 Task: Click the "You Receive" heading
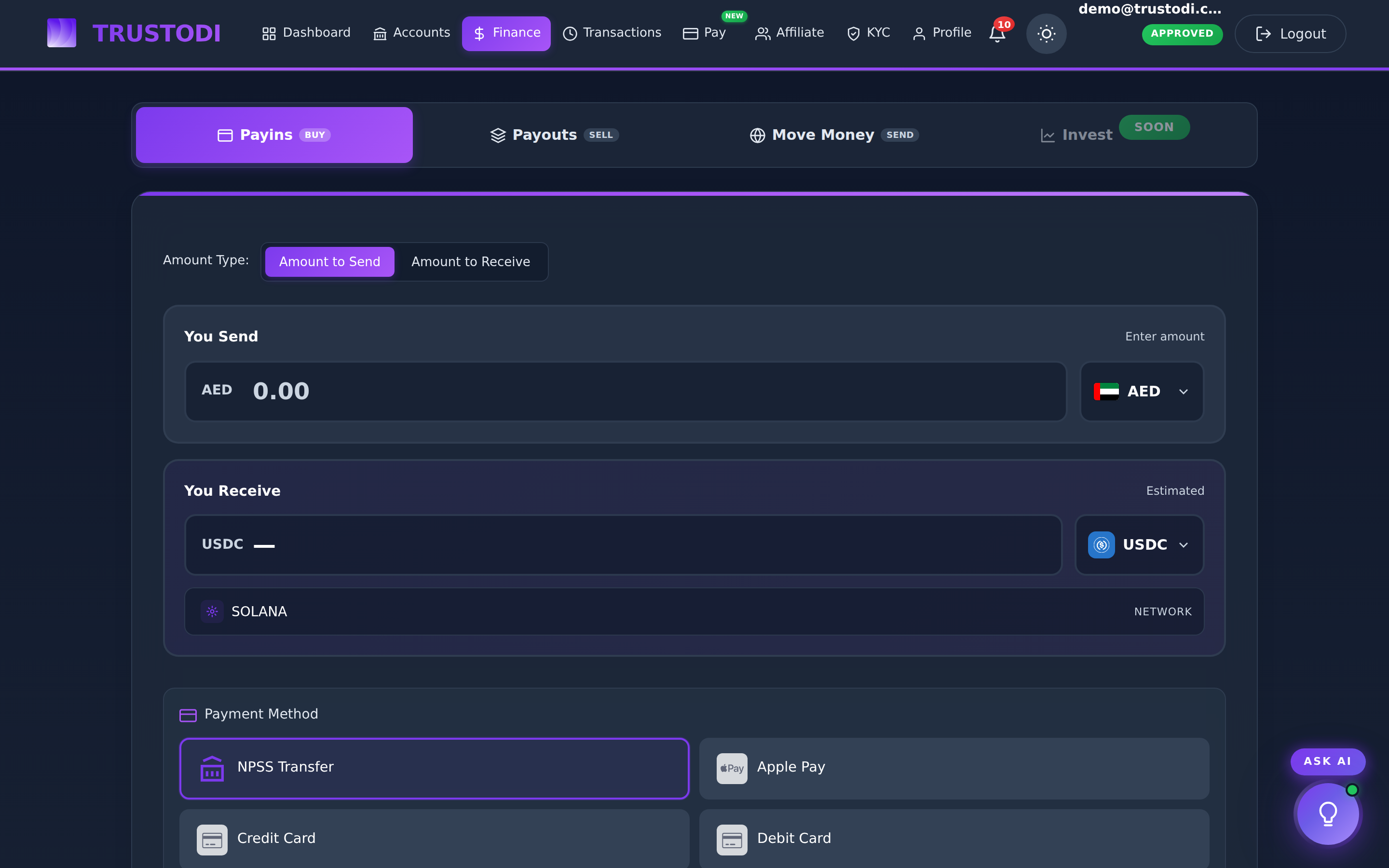(x=232, y=491)
